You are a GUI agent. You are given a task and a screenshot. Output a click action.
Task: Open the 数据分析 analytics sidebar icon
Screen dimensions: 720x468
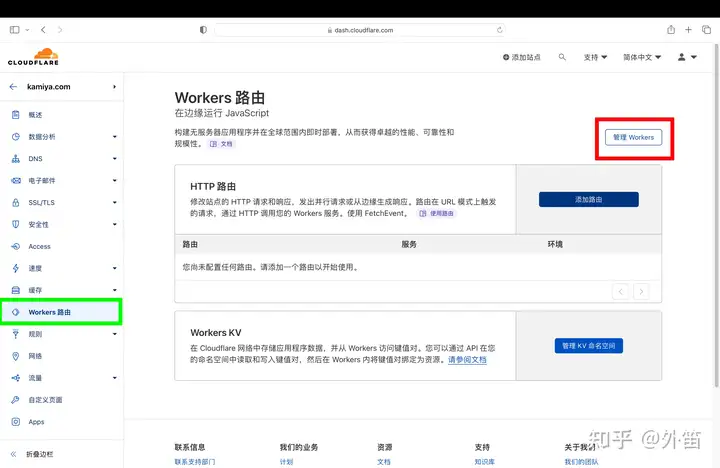click(x=16, y=137)
